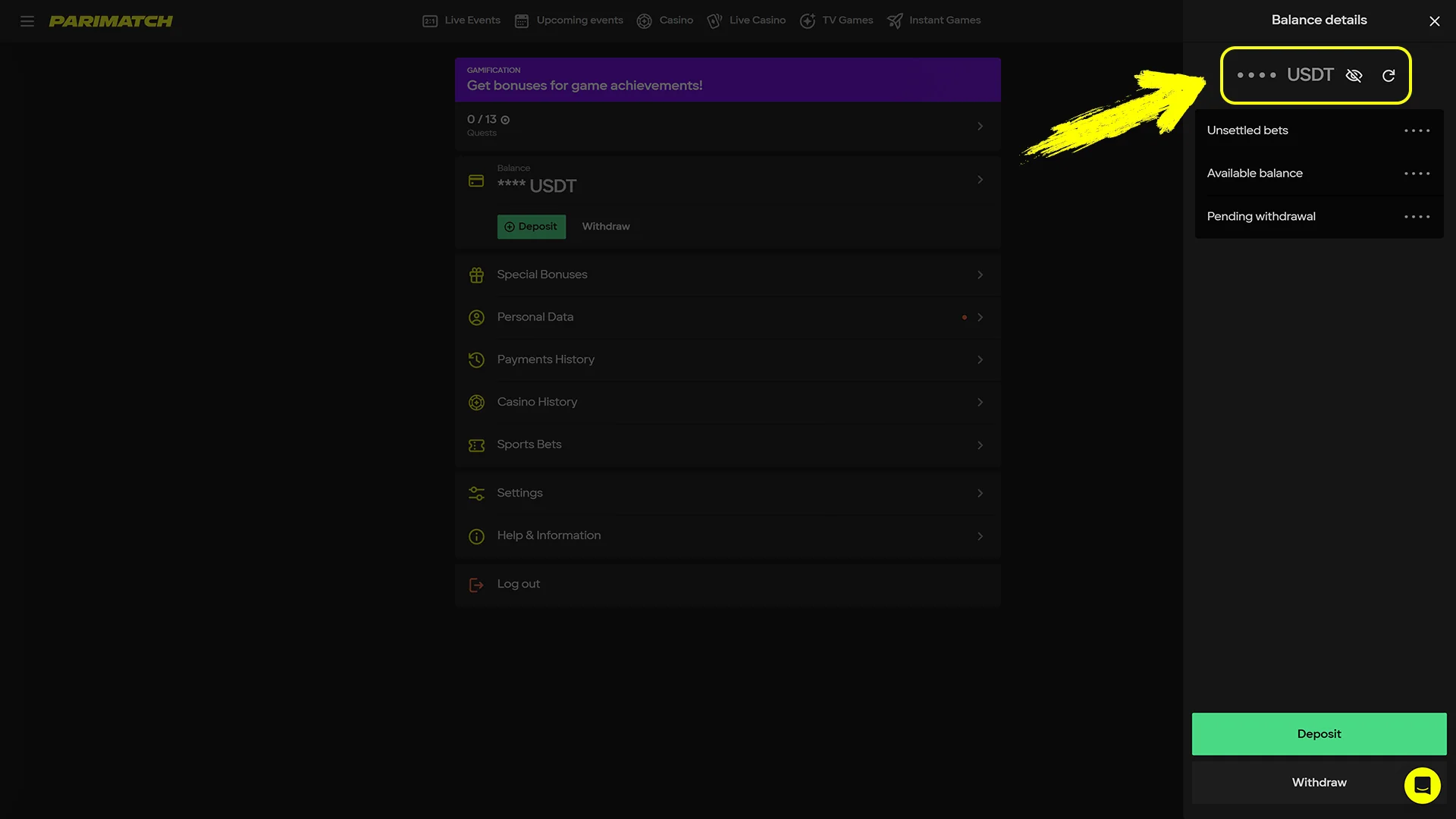
Task: Select the Payments History label
Action: tap(546, 359)
